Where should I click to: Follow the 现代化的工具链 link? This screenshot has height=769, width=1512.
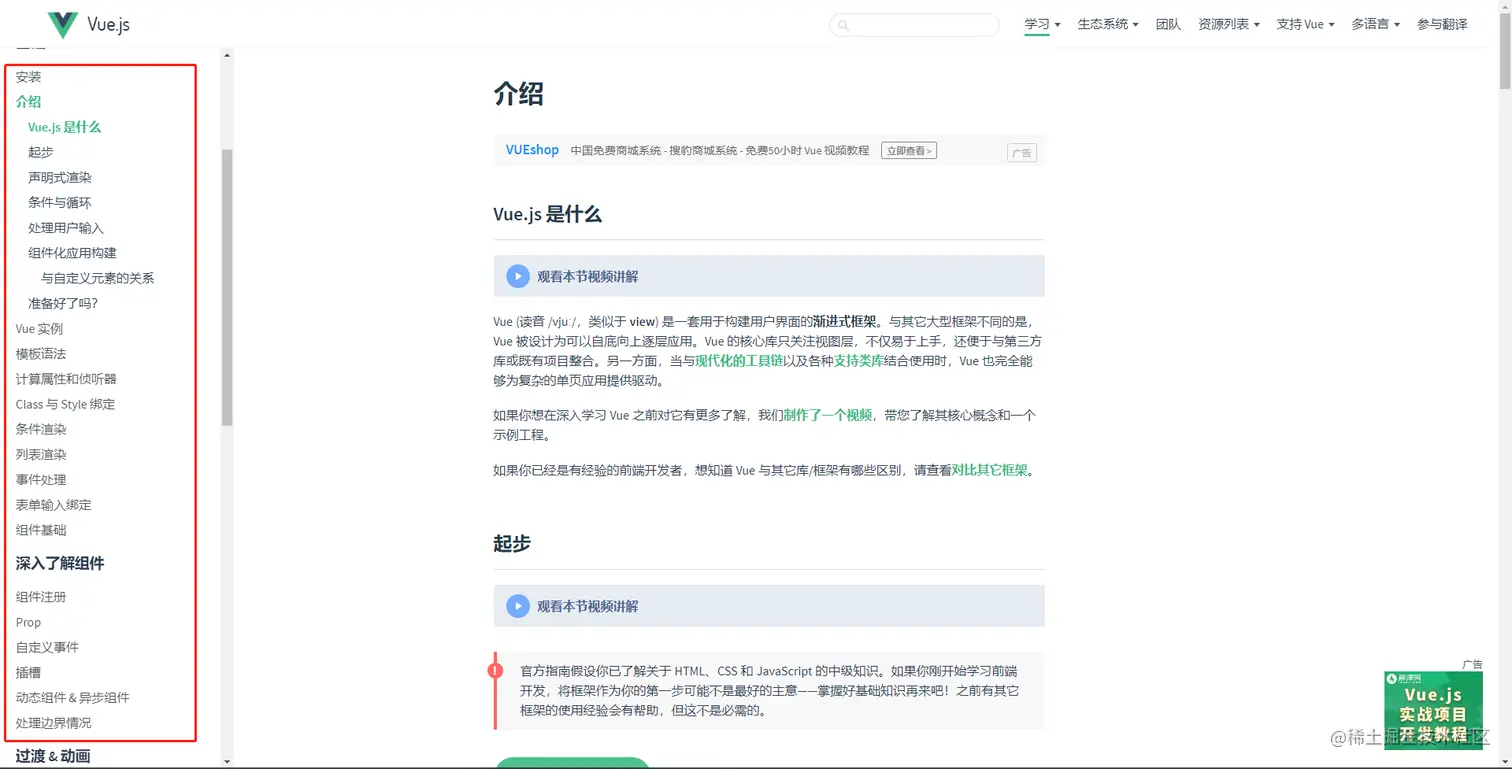[739, 361]
